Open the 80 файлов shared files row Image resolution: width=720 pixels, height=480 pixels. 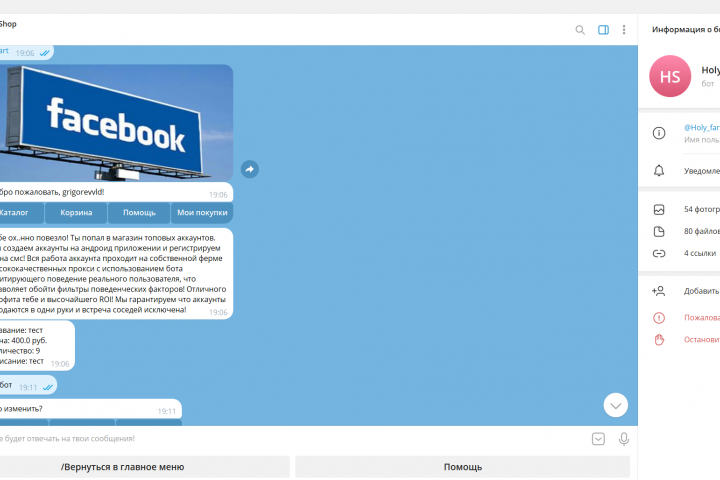tap(679, 231)
